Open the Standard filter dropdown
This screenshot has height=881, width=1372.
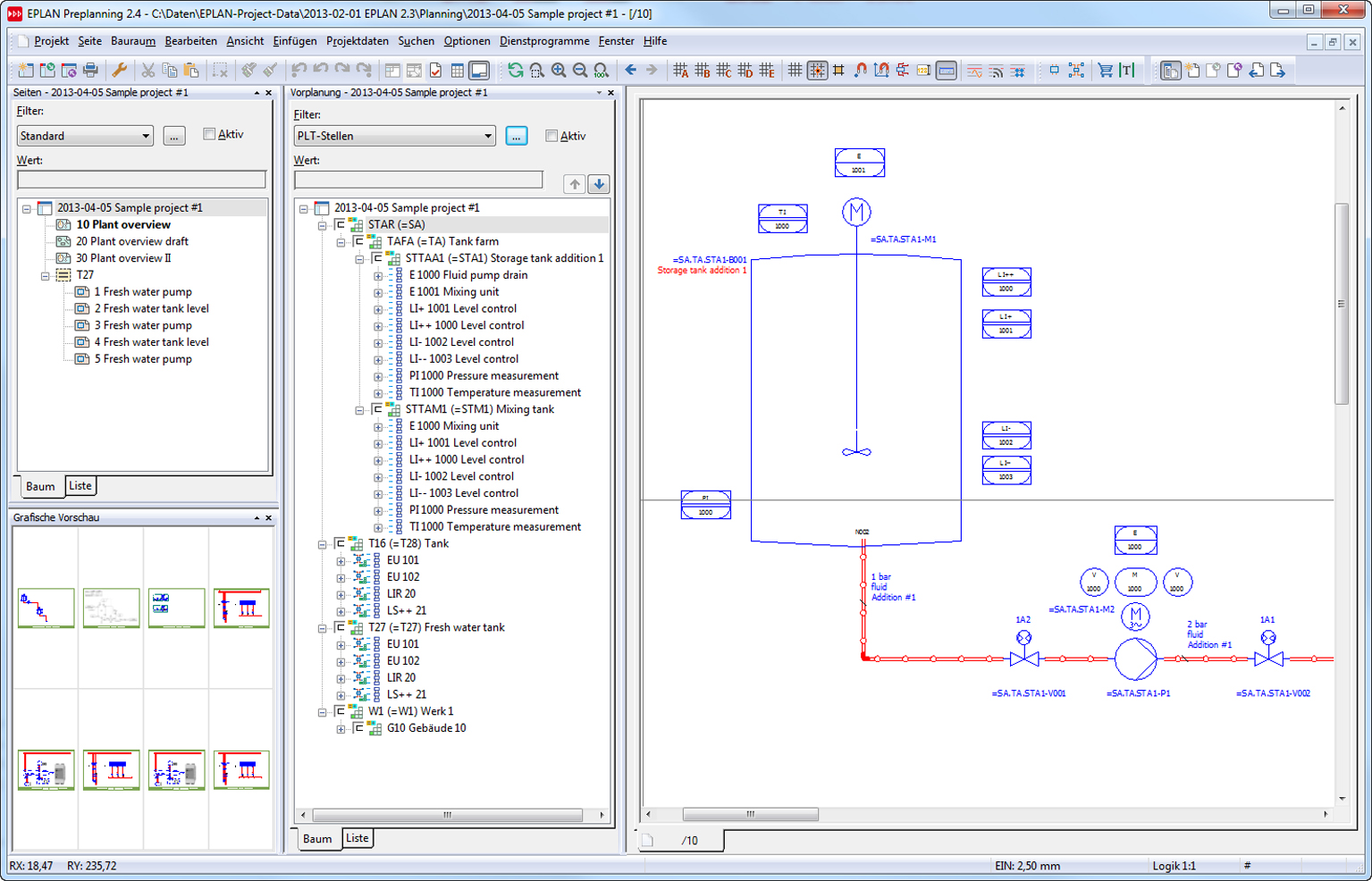[x=145, y=136]
